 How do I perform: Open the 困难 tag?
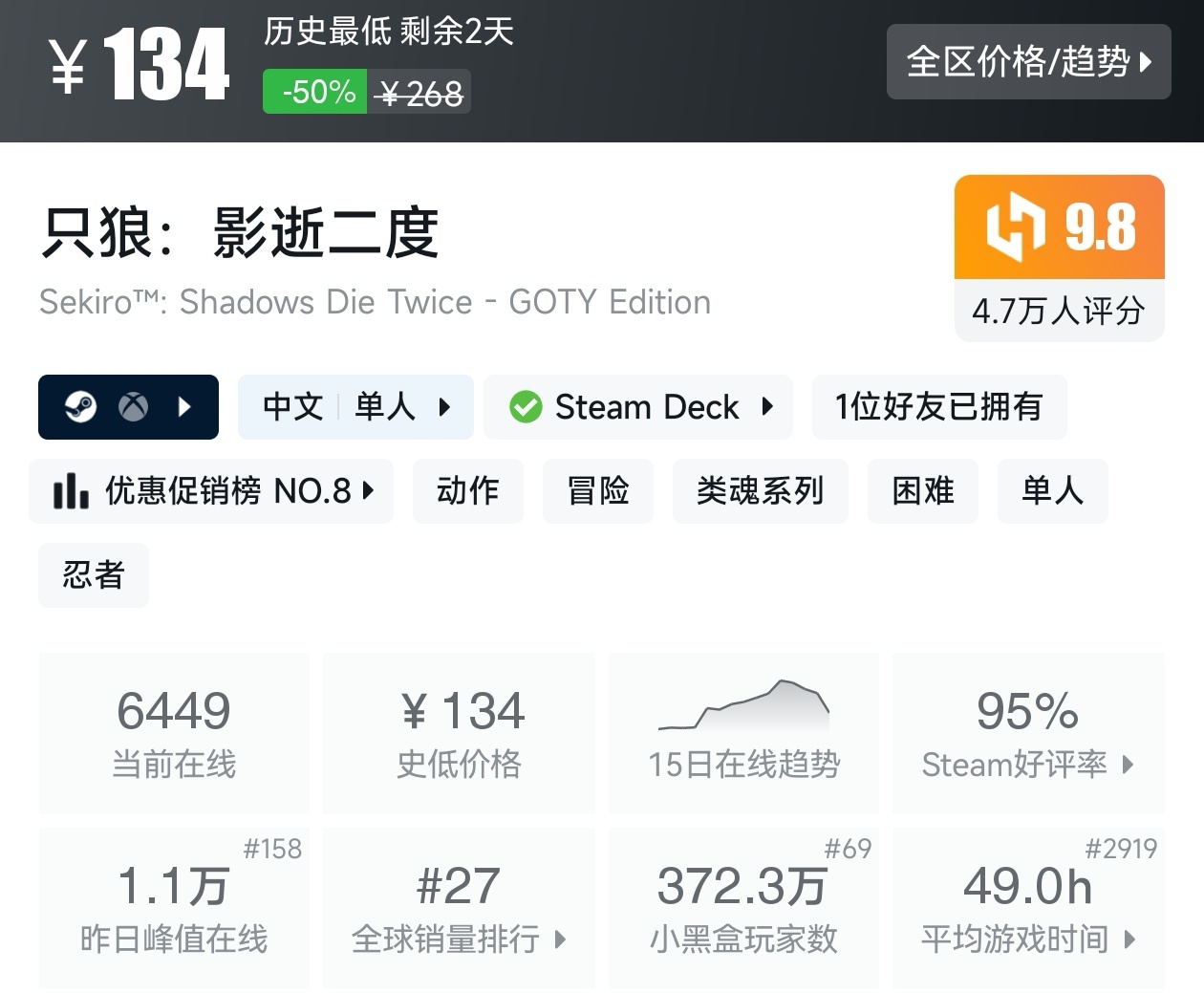[922, 491]
